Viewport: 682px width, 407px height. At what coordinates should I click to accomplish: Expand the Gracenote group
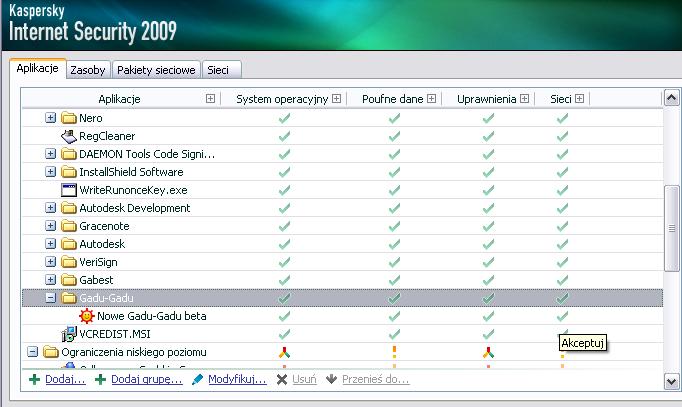50,226
